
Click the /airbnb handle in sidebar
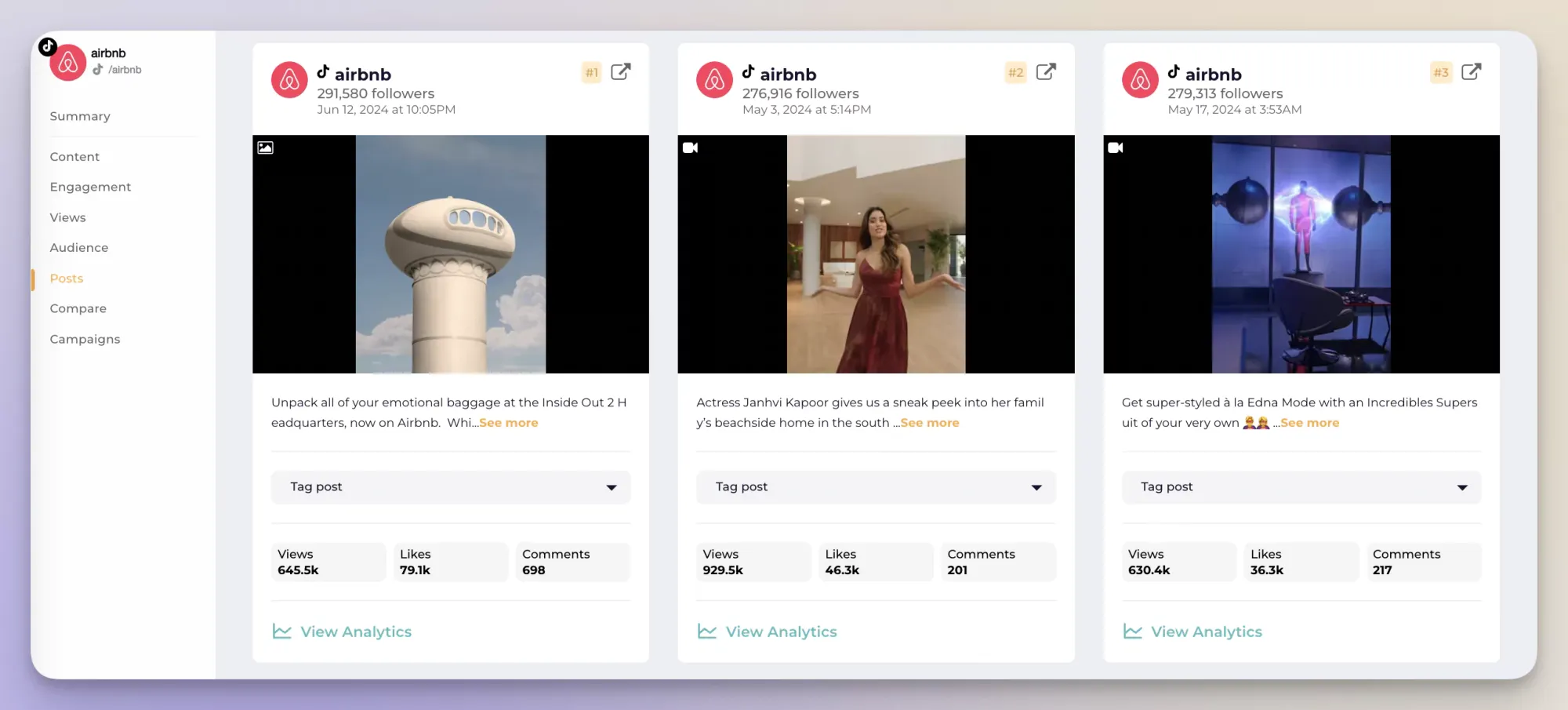pyautogui.click(x=125, y=70)
